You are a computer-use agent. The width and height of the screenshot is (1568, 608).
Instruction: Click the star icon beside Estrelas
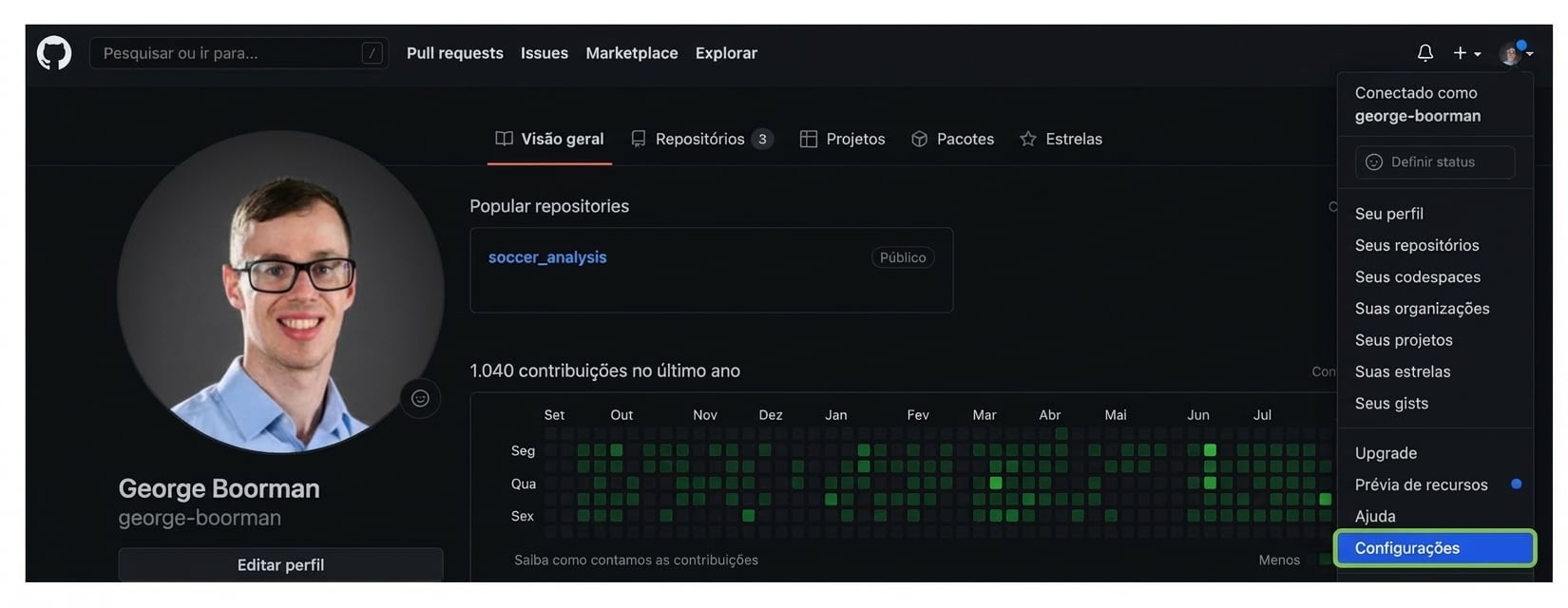click(1028, 139)
